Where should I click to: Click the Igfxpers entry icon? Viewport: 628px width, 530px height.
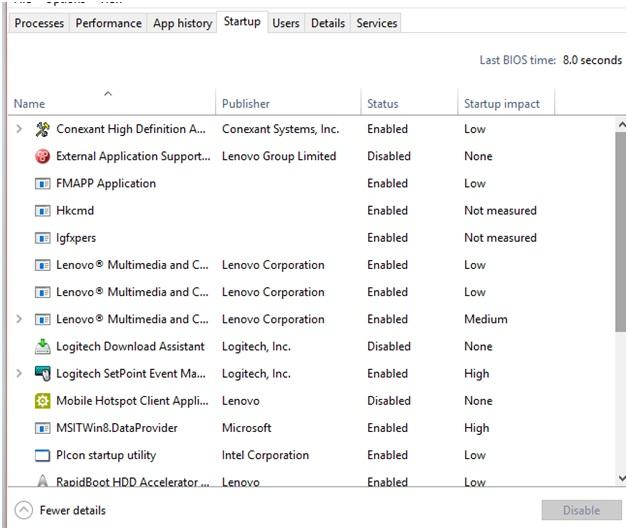(x=42, y=238)
